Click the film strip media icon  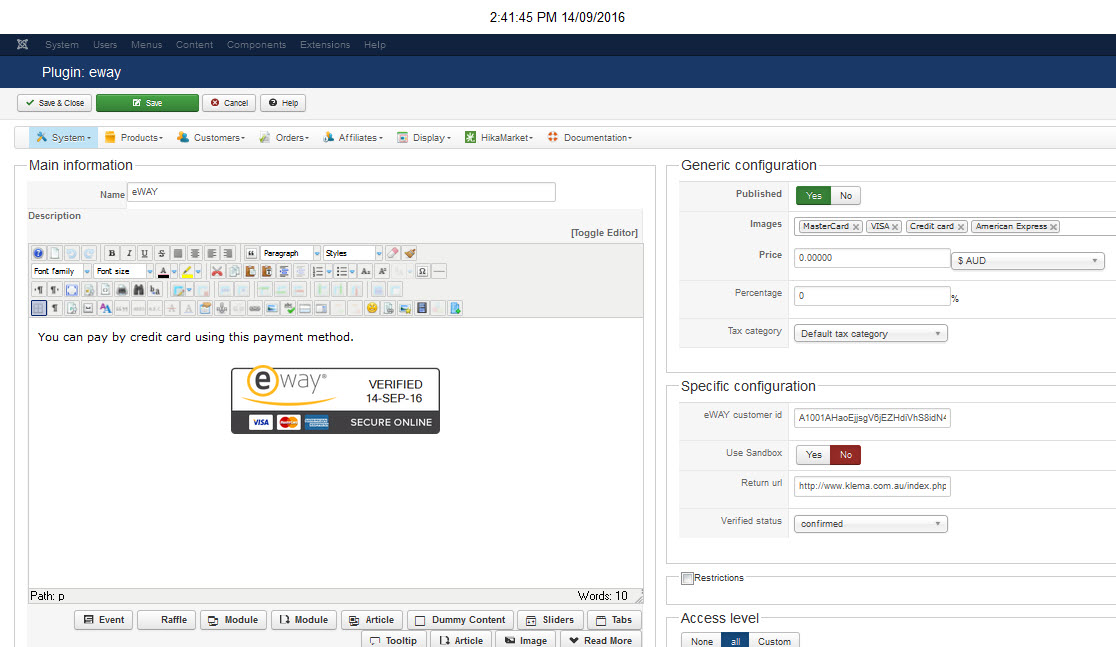(x=422, y=308)
